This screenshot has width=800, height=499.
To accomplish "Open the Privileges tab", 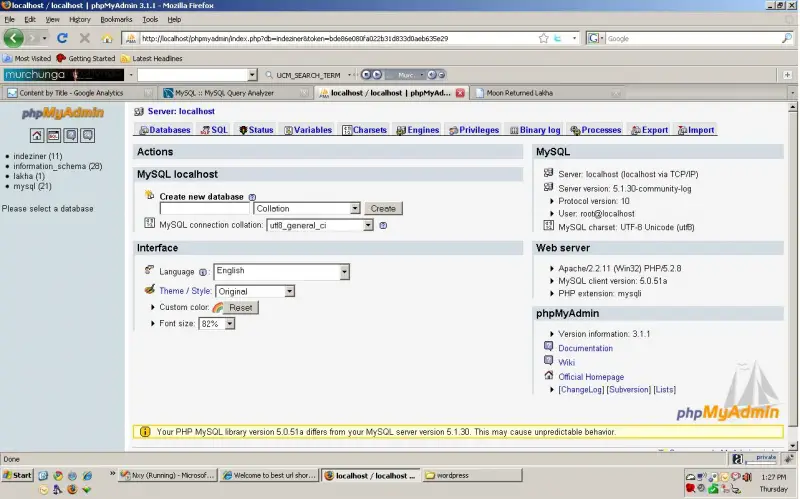I will 474,130.
